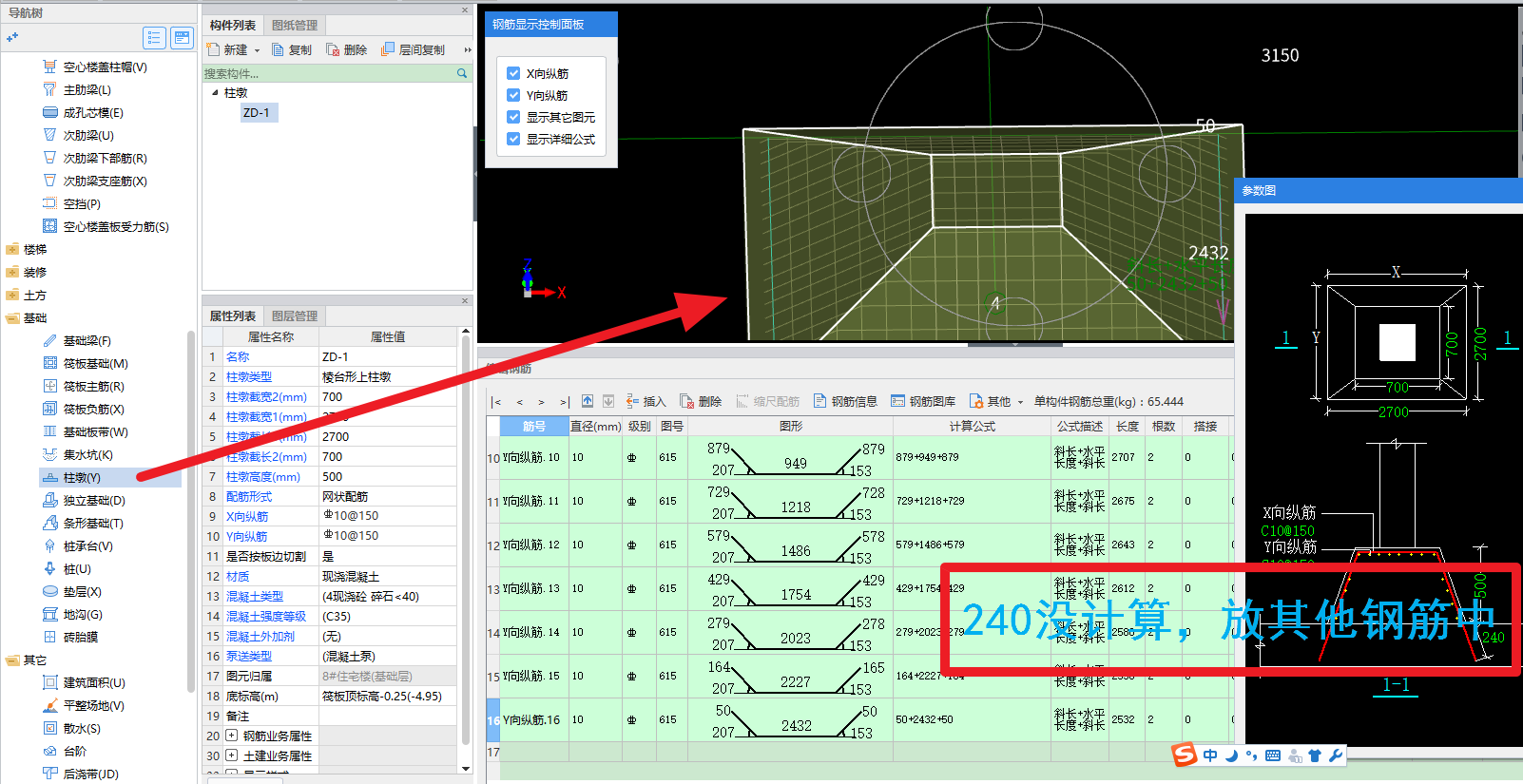This screenshot has height=784, width=1523.
Task: Click 柱墩类型 value 棱台形上柱墩
Action: (388, 377)
